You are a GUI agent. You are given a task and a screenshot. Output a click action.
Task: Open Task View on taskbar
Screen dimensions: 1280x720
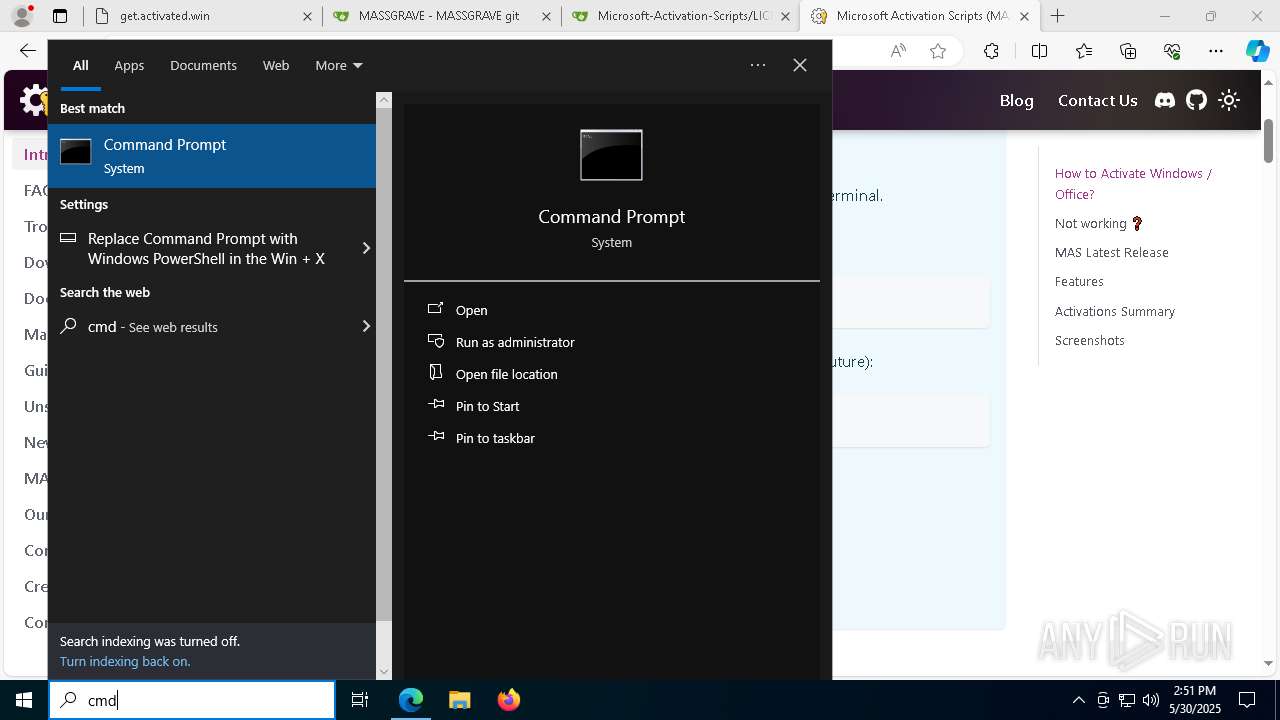pyautogui.click(x=360, y=700)
